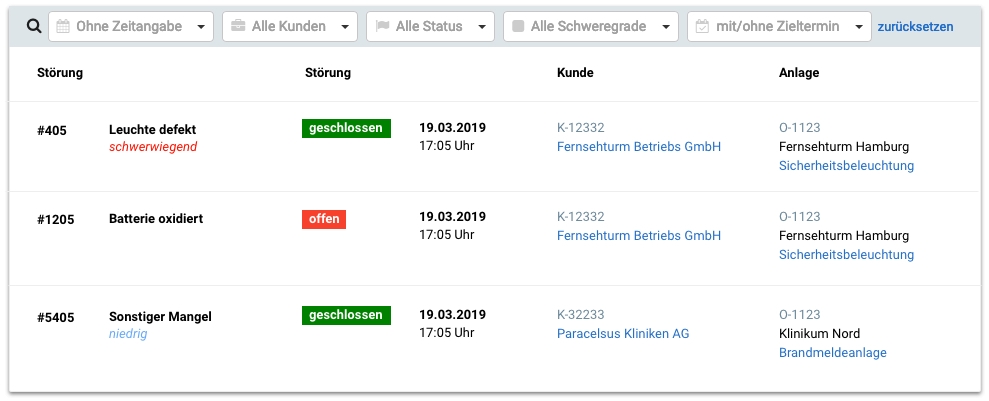Select the 'Batterie oxidiert' fault entry

(x=156, y=219)
